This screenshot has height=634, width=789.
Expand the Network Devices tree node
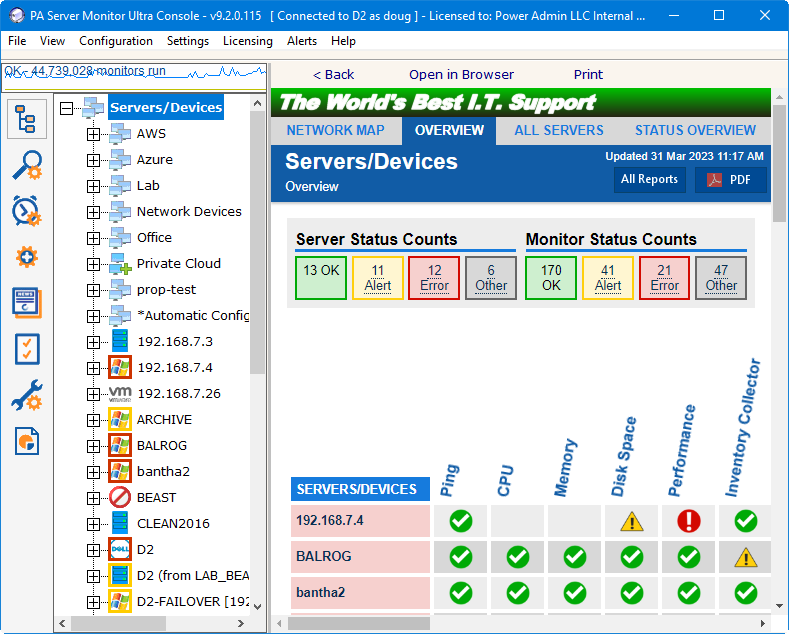click(93, 212)
